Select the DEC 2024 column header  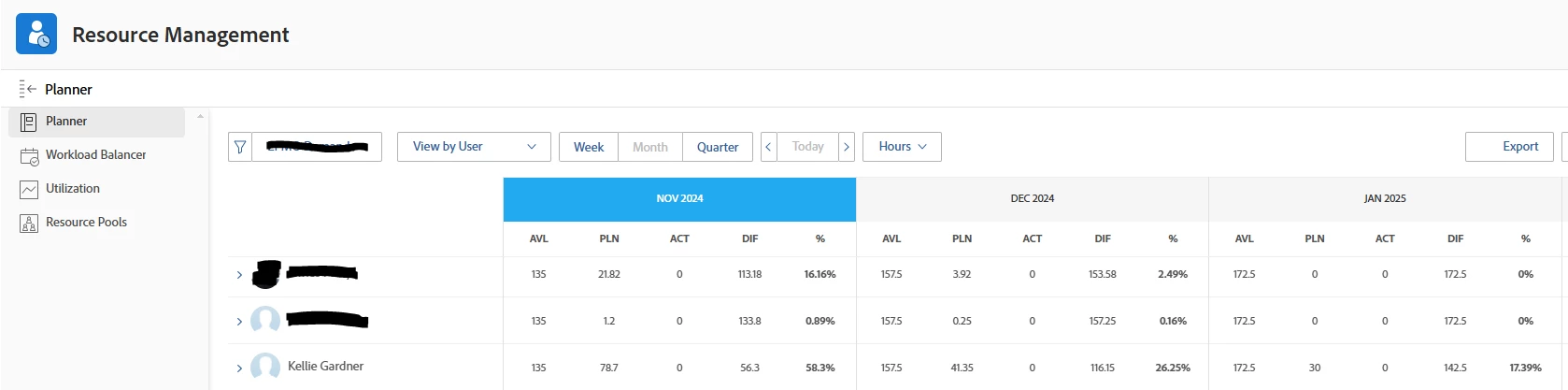point(1032,199)
